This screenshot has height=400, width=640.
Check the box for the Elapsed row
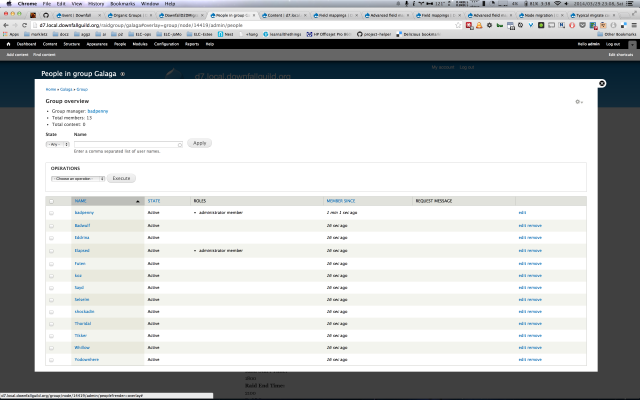(x=51, y=251)
